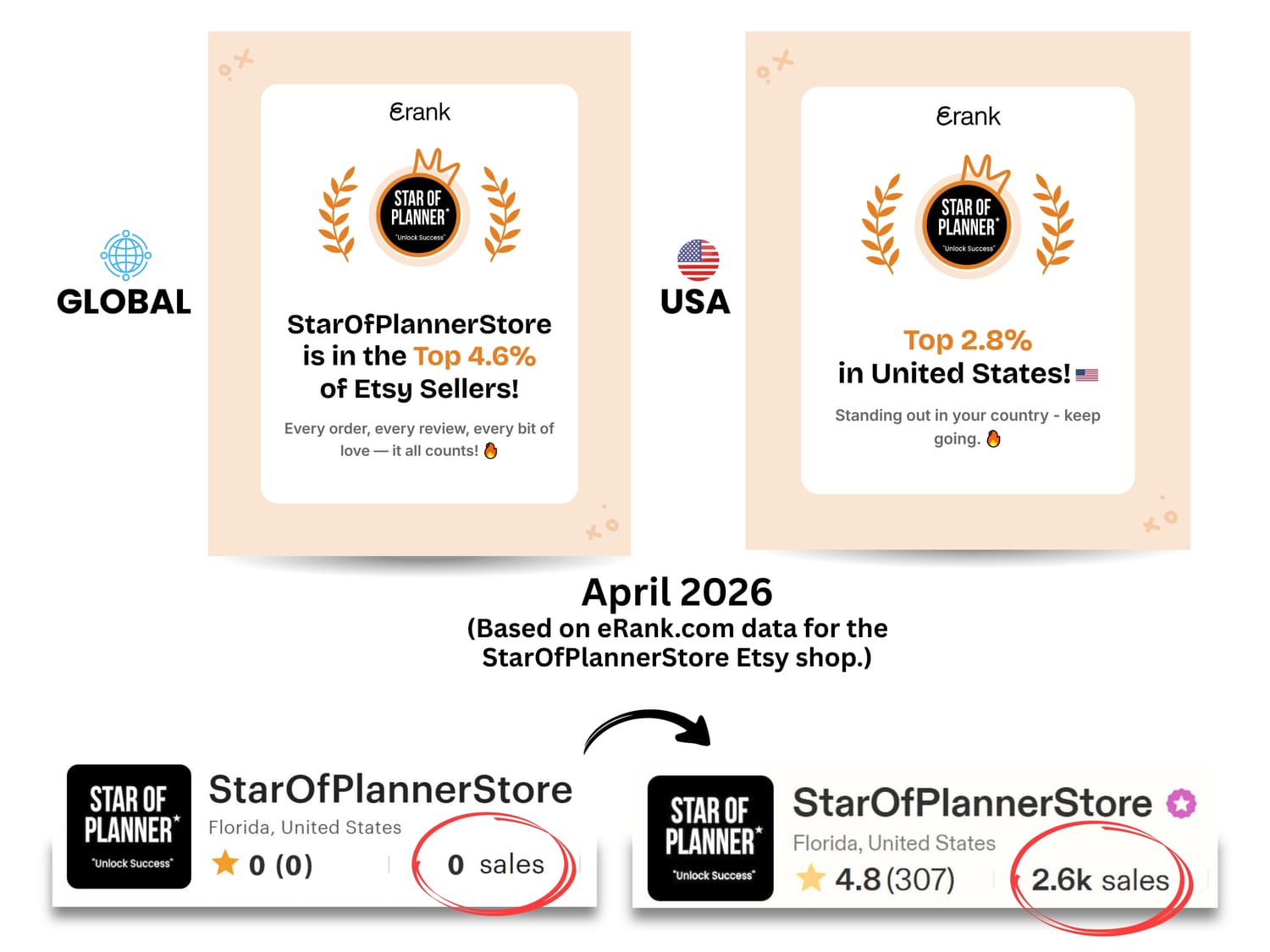
Task: Click the gold star beside the 4.8 rating
Action: pos(810,878)
